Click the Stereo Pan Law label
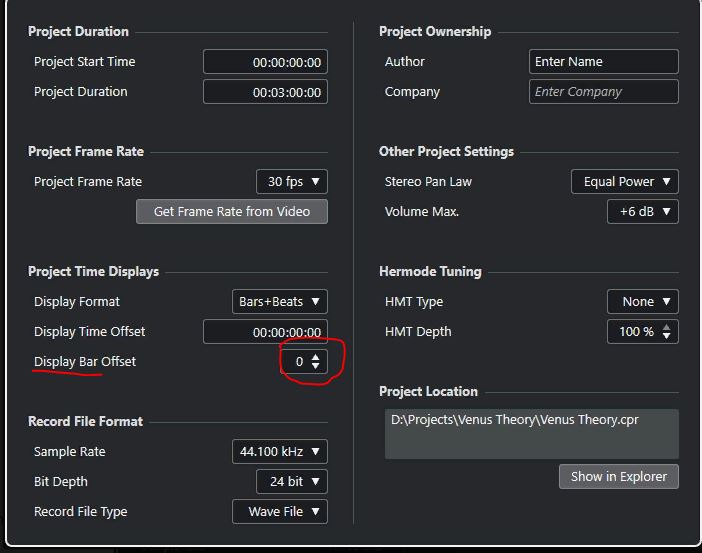 428,181
